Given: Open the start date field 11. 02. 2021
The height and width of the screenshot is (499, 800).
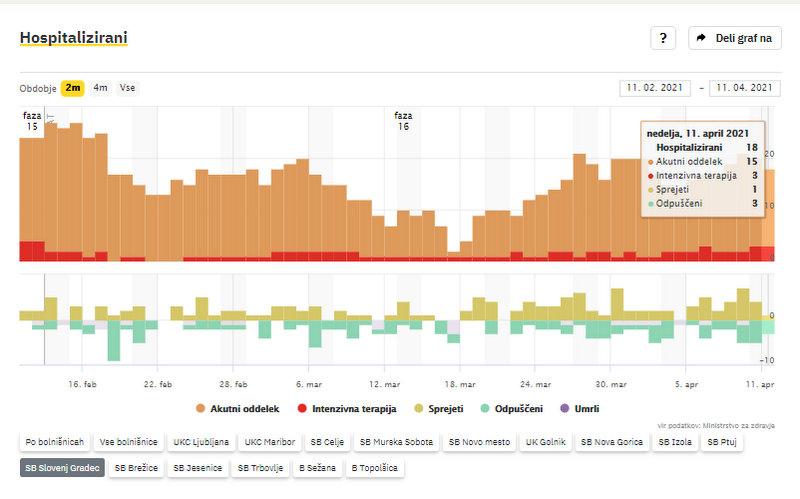Looking at the screenshot, I should point(656,88).
